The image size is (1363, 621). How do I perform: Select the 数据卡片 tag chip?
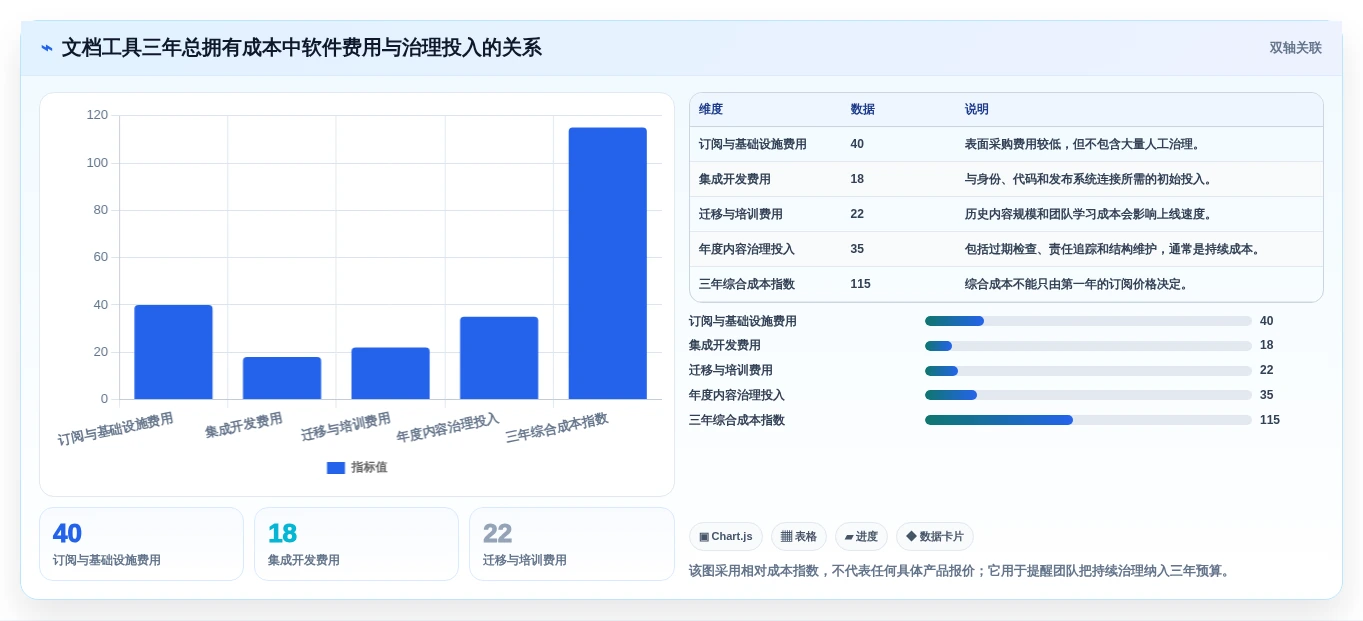tap(935, 537)
